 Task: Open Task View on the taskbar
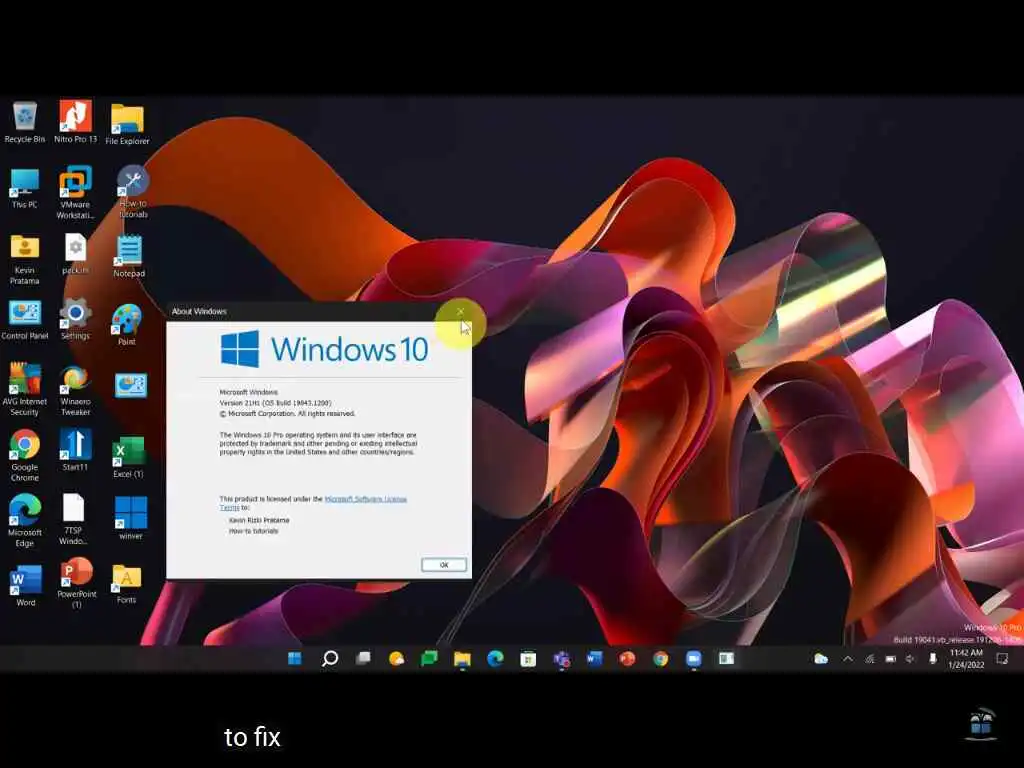(363, 658)
